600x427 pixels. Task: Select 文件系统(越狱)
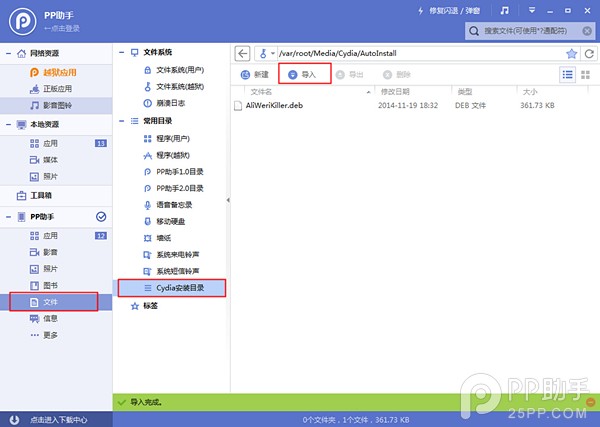tap(174, 87)
